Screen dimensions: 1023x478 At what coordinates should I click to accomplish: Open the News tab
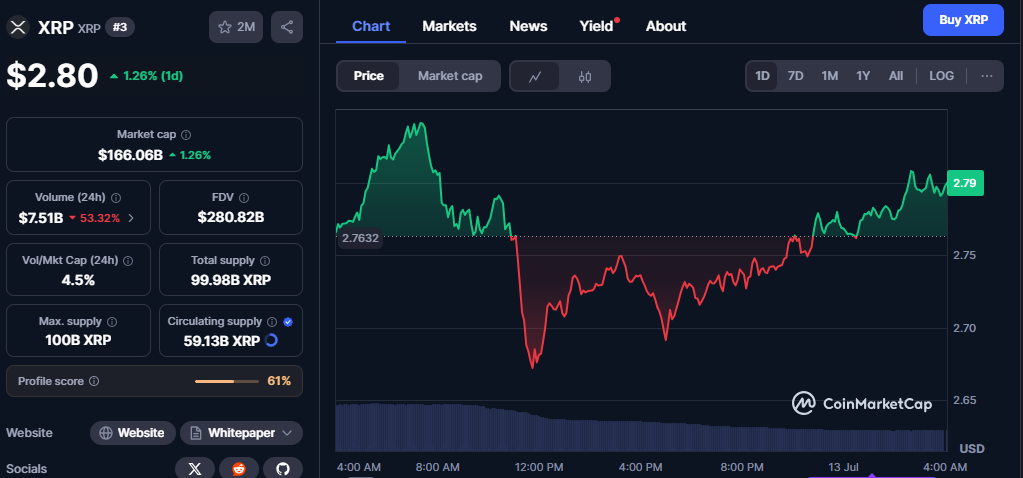[528, 27]
